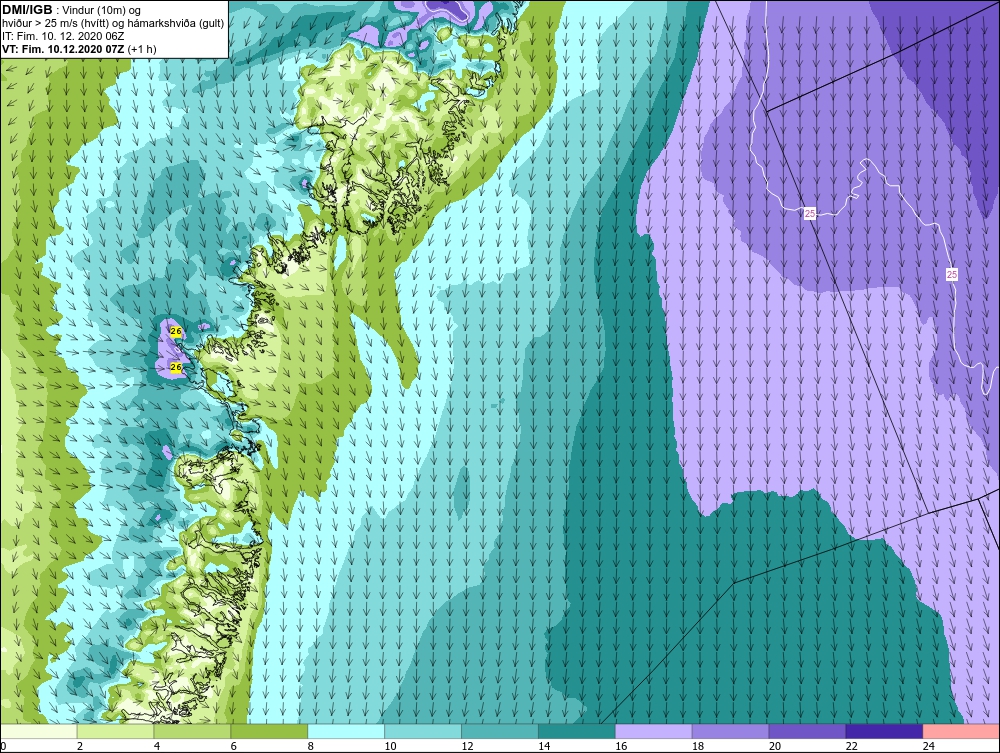This screenshot has height=753, width=1000.
Task: Click the dark teal 14–16 m/s legend swatch
Action: [x=577, y=731]
